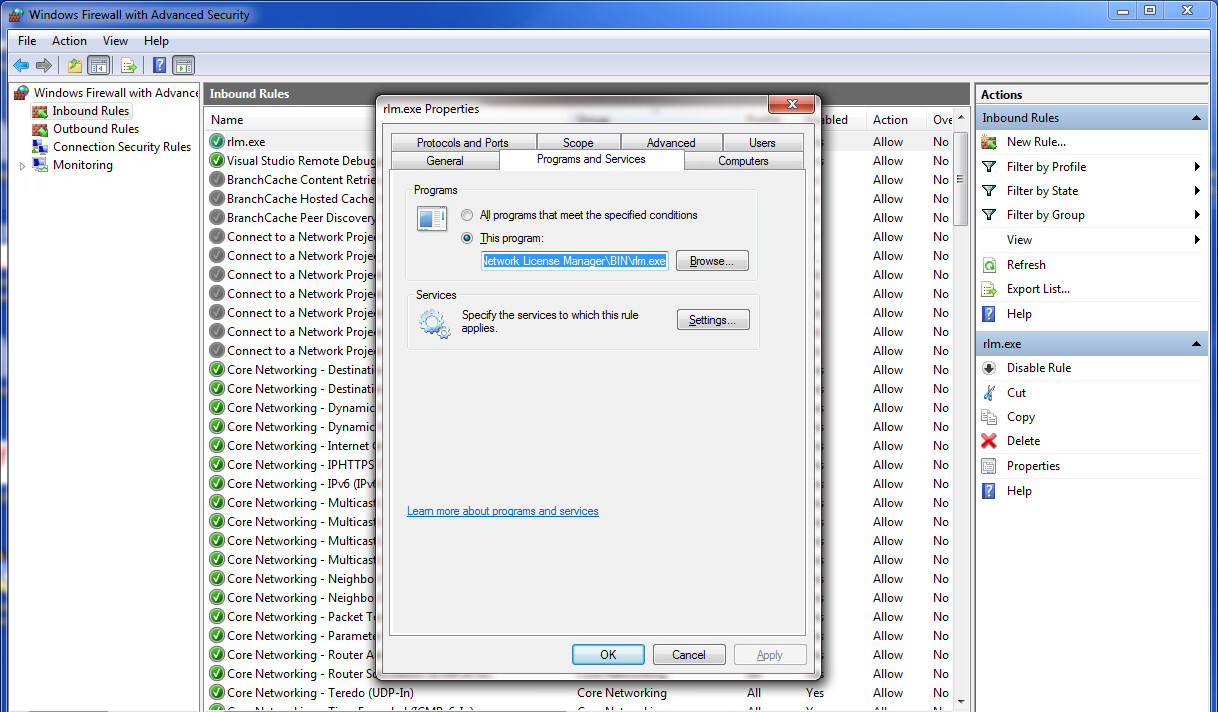Image resolution: width=1218 pixels, height=712 pixels.
Task: Toggle the Show/Hide Action Pane toolbar icon
Action: [x=183, y=66]
